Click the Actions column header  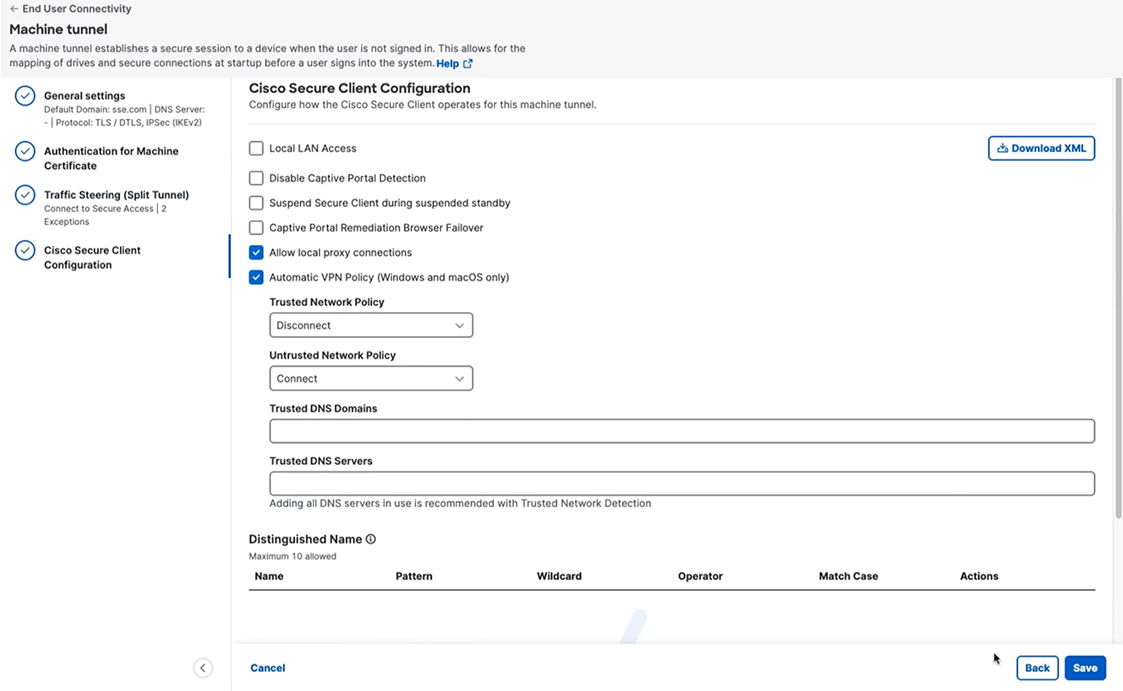979,576
